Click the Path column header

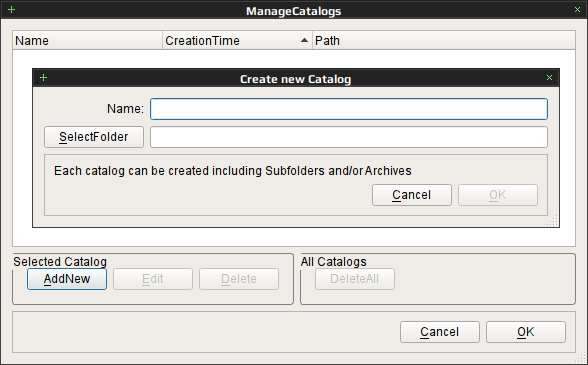[444, 41]
